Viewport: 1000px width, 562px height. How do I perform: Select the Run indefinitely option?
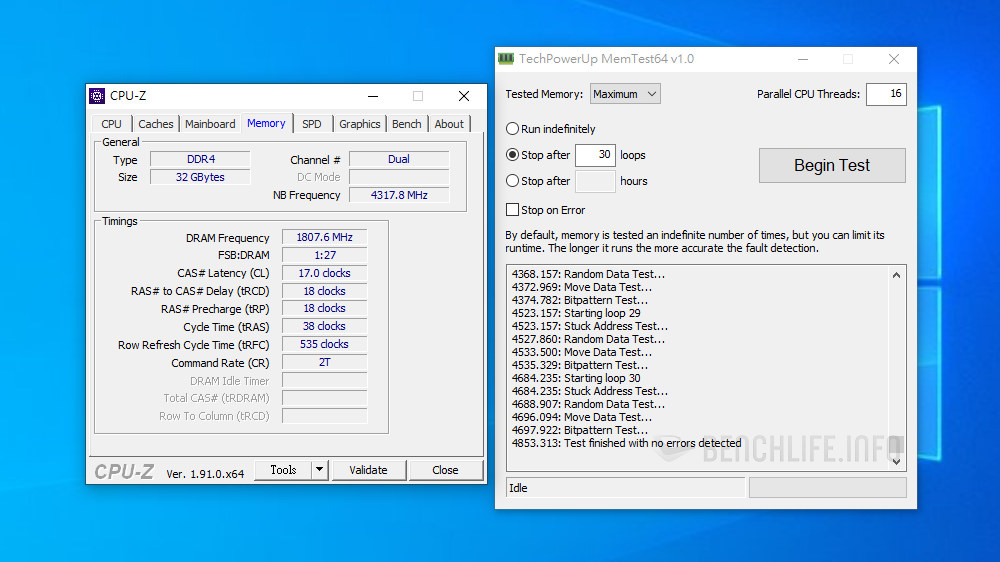[x=513, y=129]
